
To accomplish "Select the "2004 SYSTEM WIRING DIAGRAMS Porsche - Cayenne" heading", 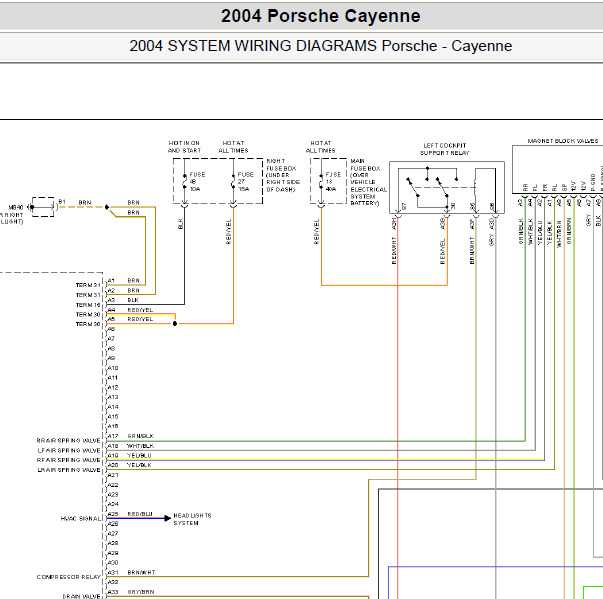I will coord(320,46).
